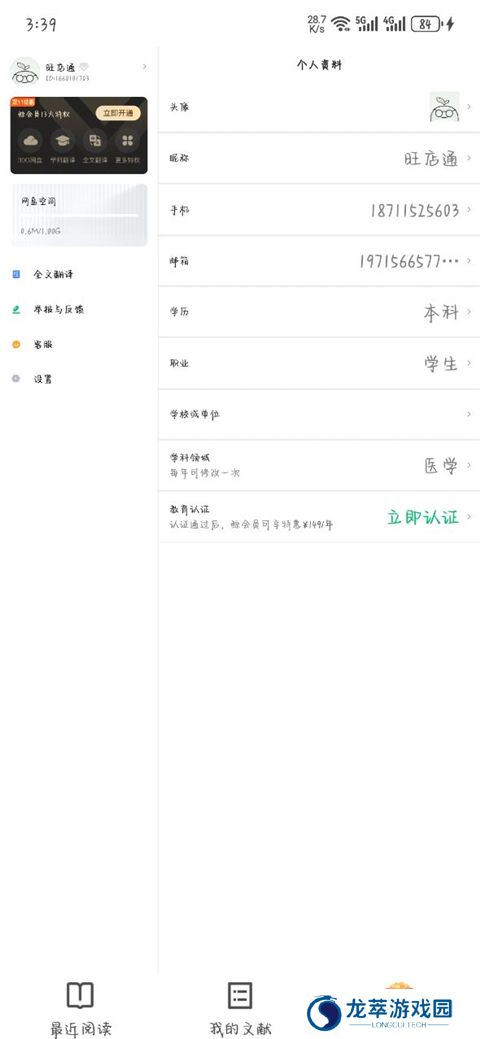Open the 手机 phone number row

pos(319,209)
